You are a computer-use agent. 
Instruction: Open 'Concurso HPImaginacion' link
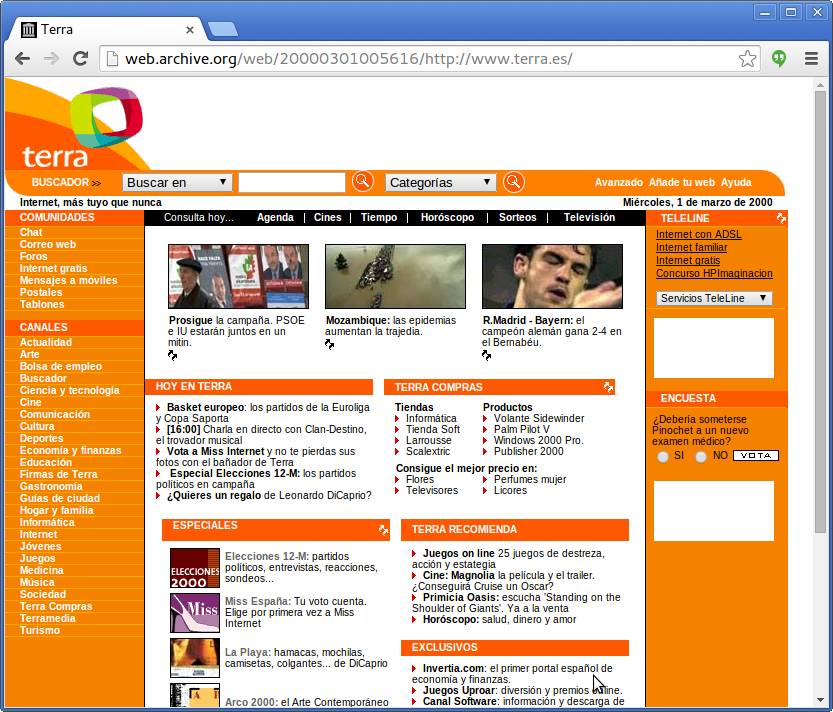coord(714,273)
